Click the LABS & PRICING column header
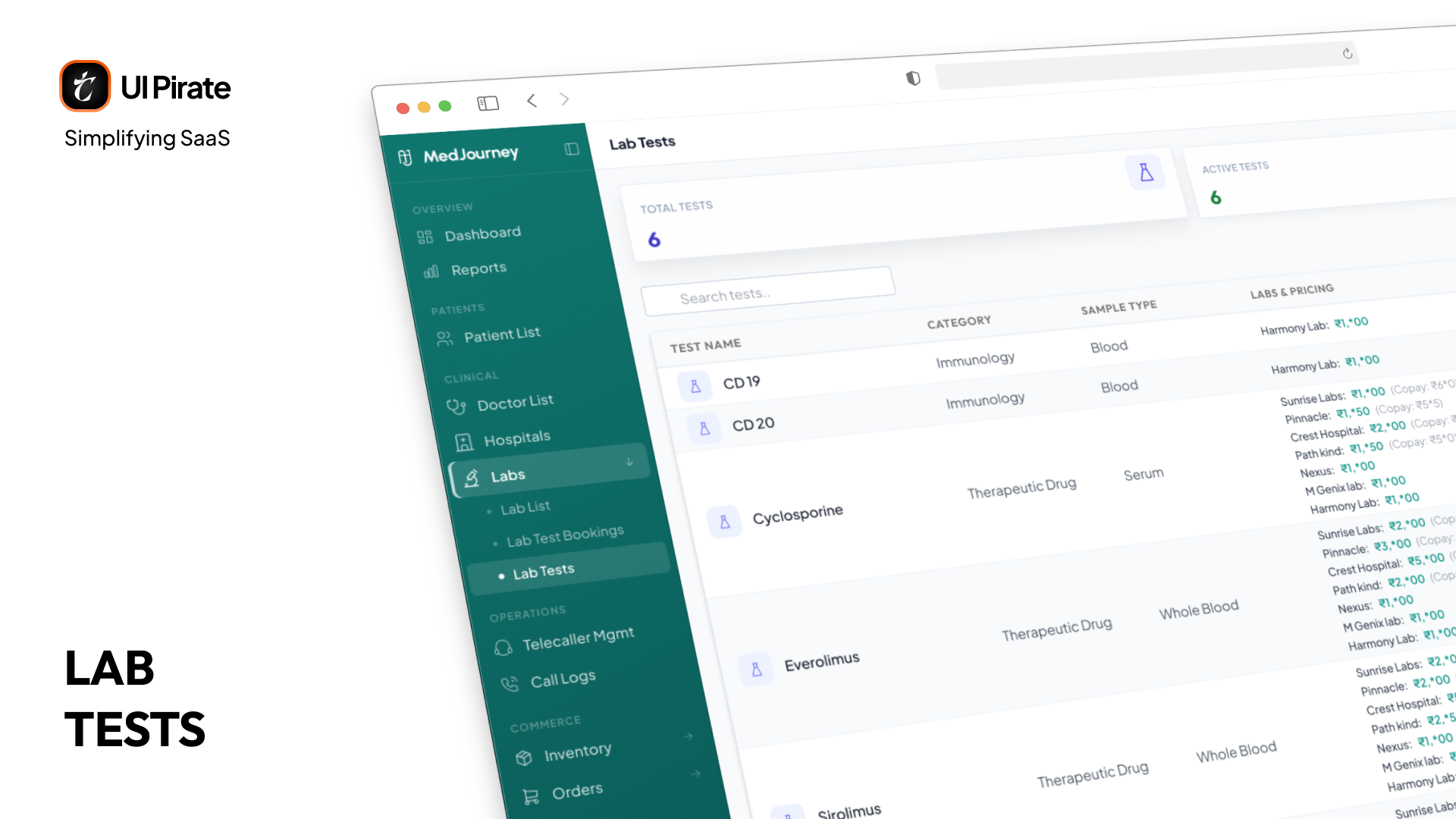Screen dimensions: 1456x819 click(1291, 291)
